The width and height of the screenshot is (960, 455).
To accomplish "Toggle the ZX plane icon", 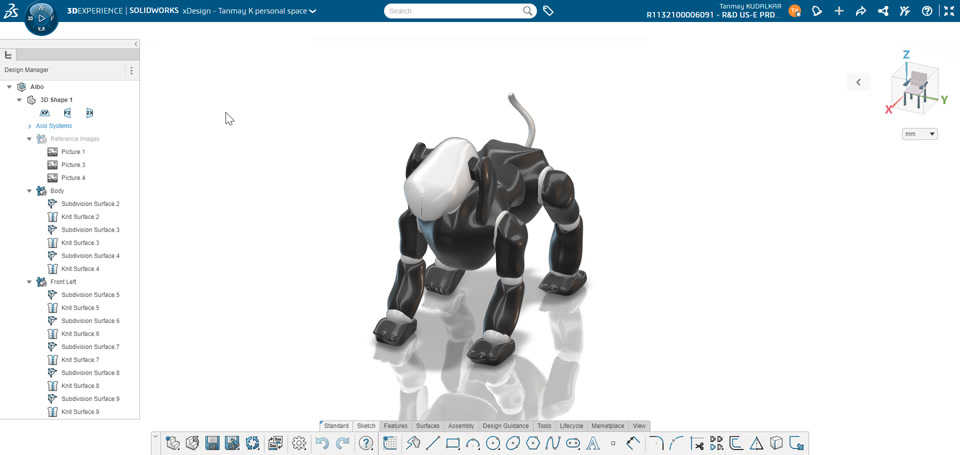I will click(89, 113).
